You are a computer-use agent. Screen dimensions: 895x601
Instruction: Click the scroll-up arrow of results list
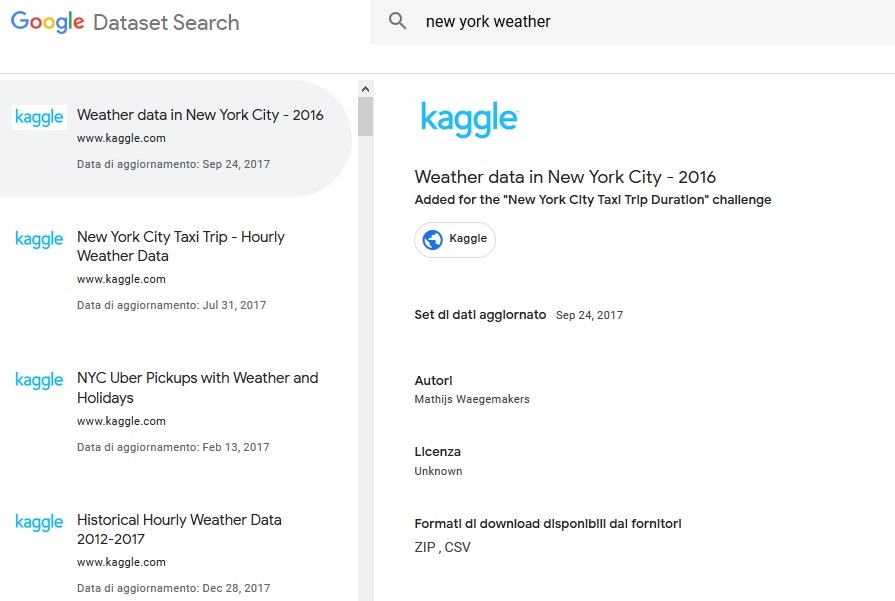point(365,89)
